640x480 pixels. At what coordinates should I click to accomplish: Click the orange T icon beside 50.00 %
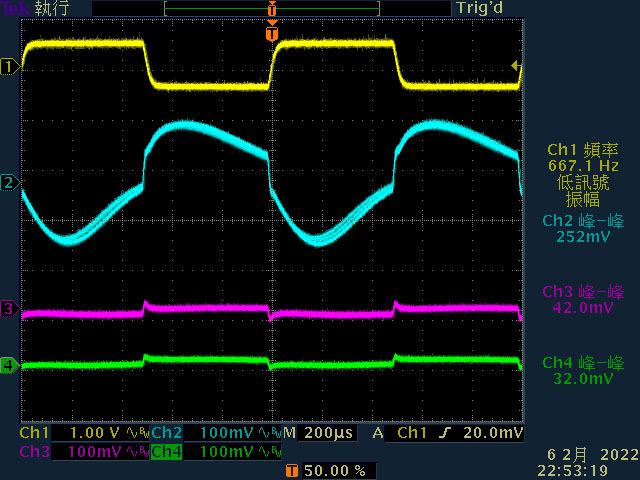(x=291, y=471)
